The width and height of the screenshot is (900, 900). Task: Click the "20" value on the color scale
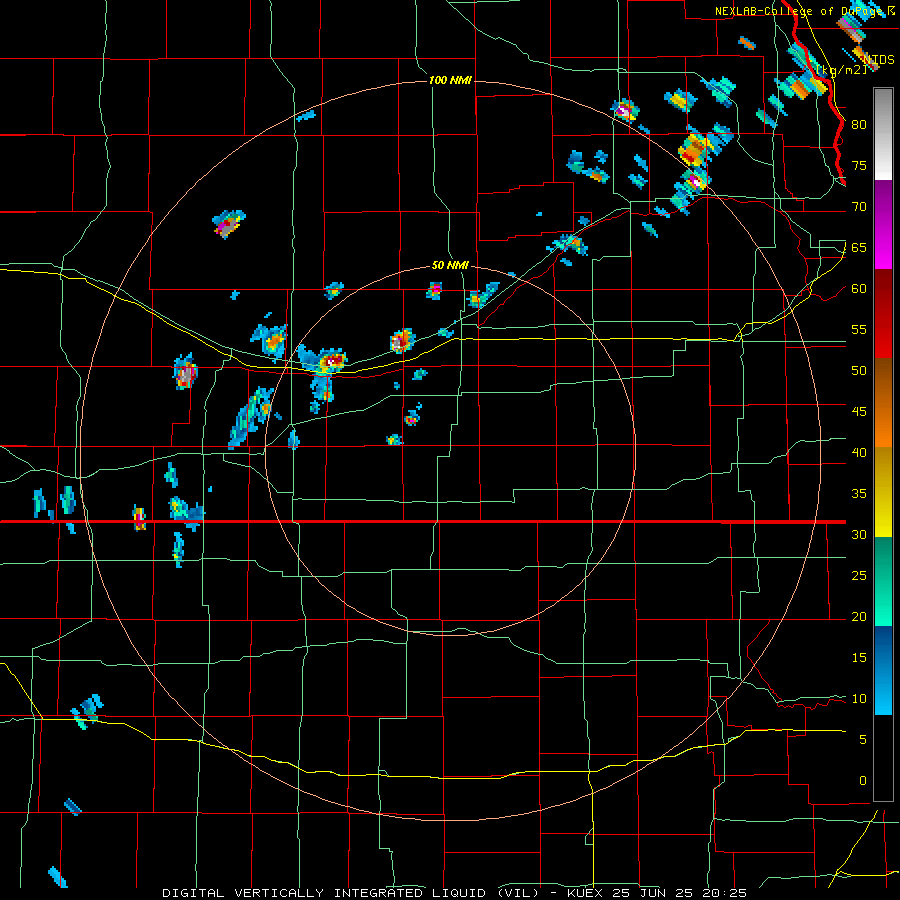coord(859,616)
